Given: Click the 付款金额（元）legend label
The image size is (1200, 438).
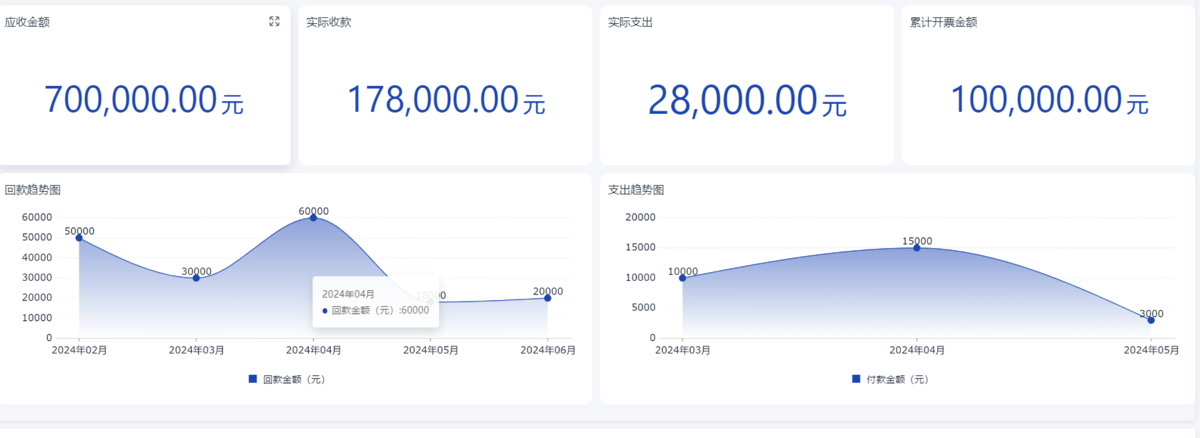Looking at the screenshot, I should tap(897, 379).
